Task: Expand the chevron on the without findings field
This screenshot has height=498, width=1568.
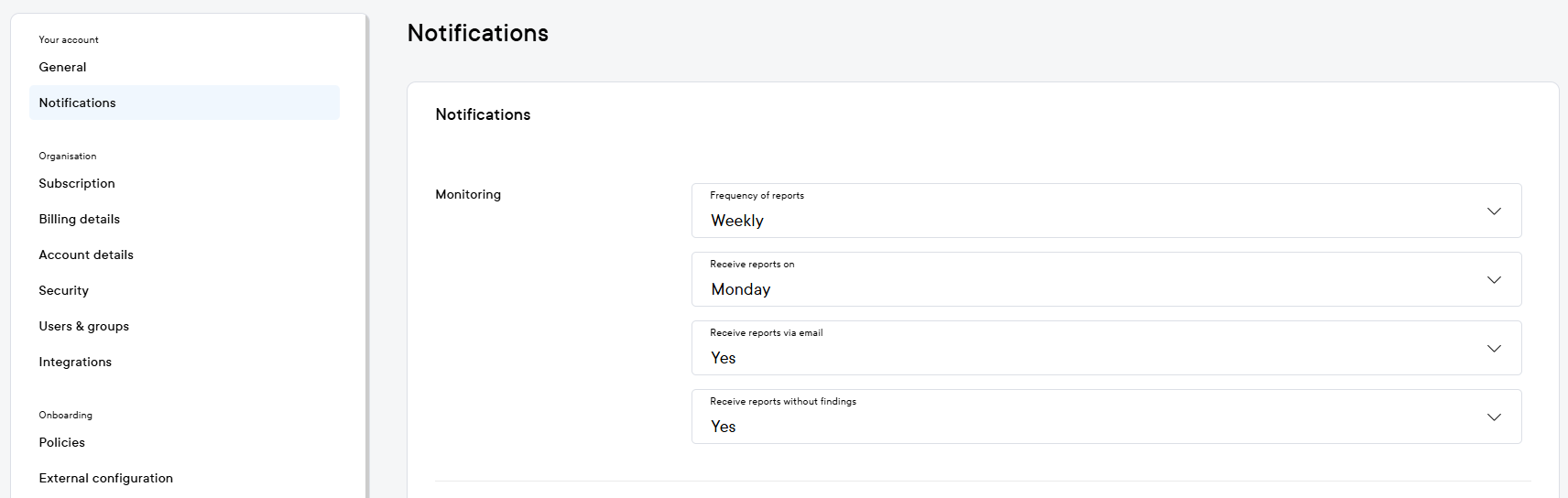Action: click(1494, 417)
